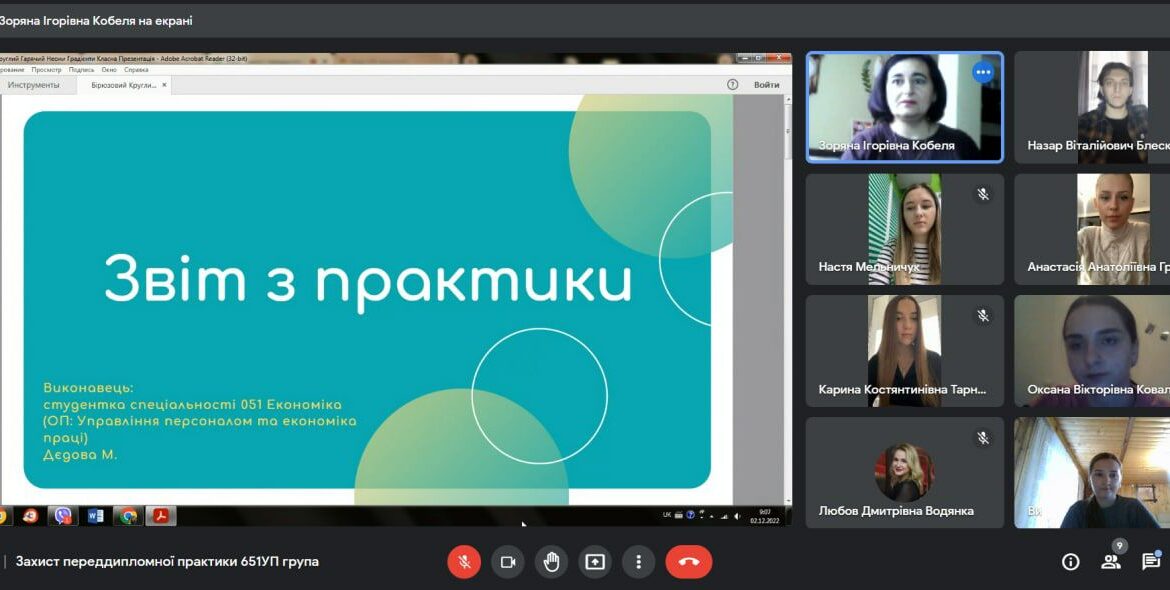Select Настя Мельничук's video tile

coord(905,229)
